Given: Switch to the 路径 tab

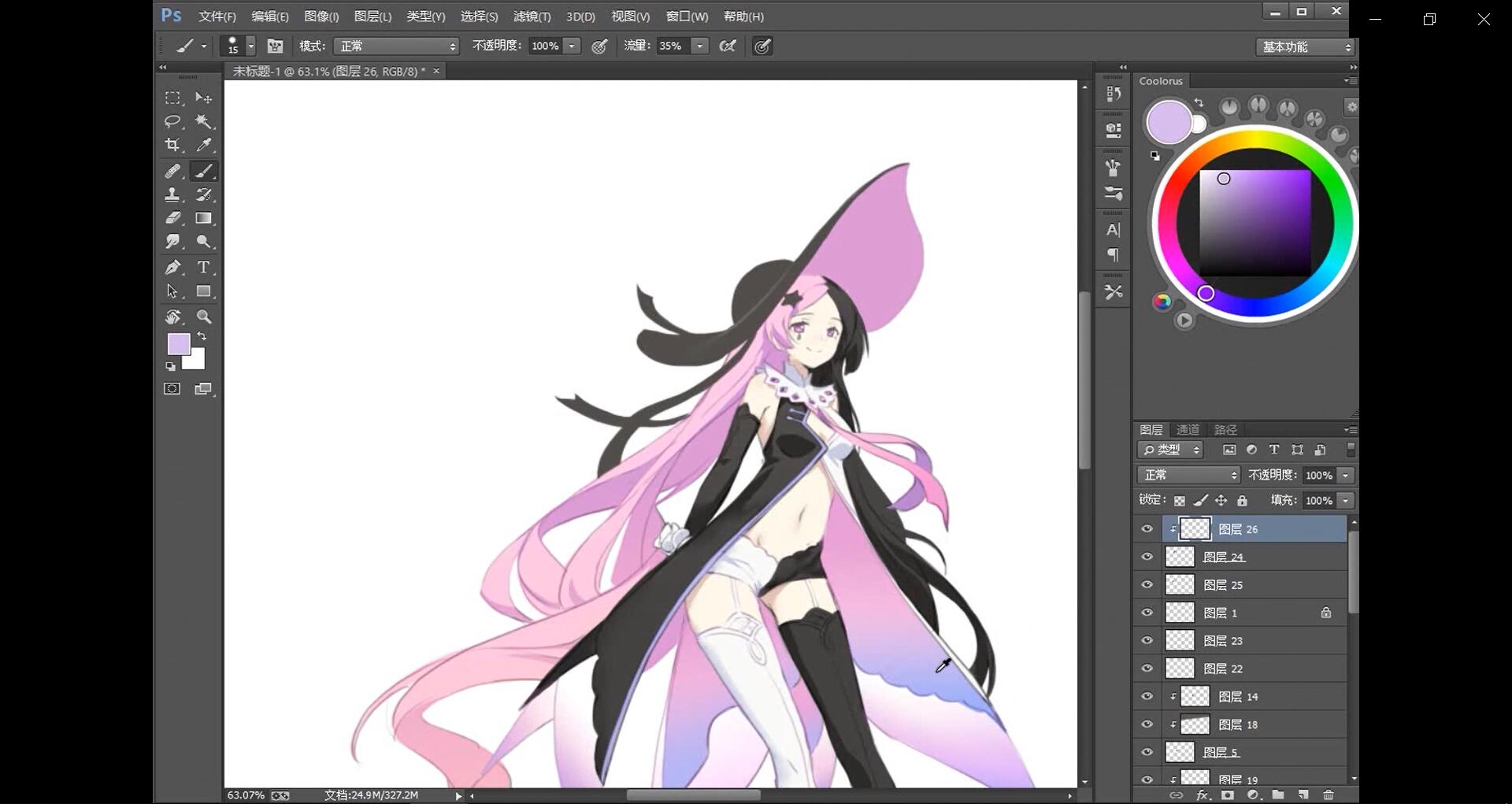Looking at the screenshot, I should [x=1225, y=430].
